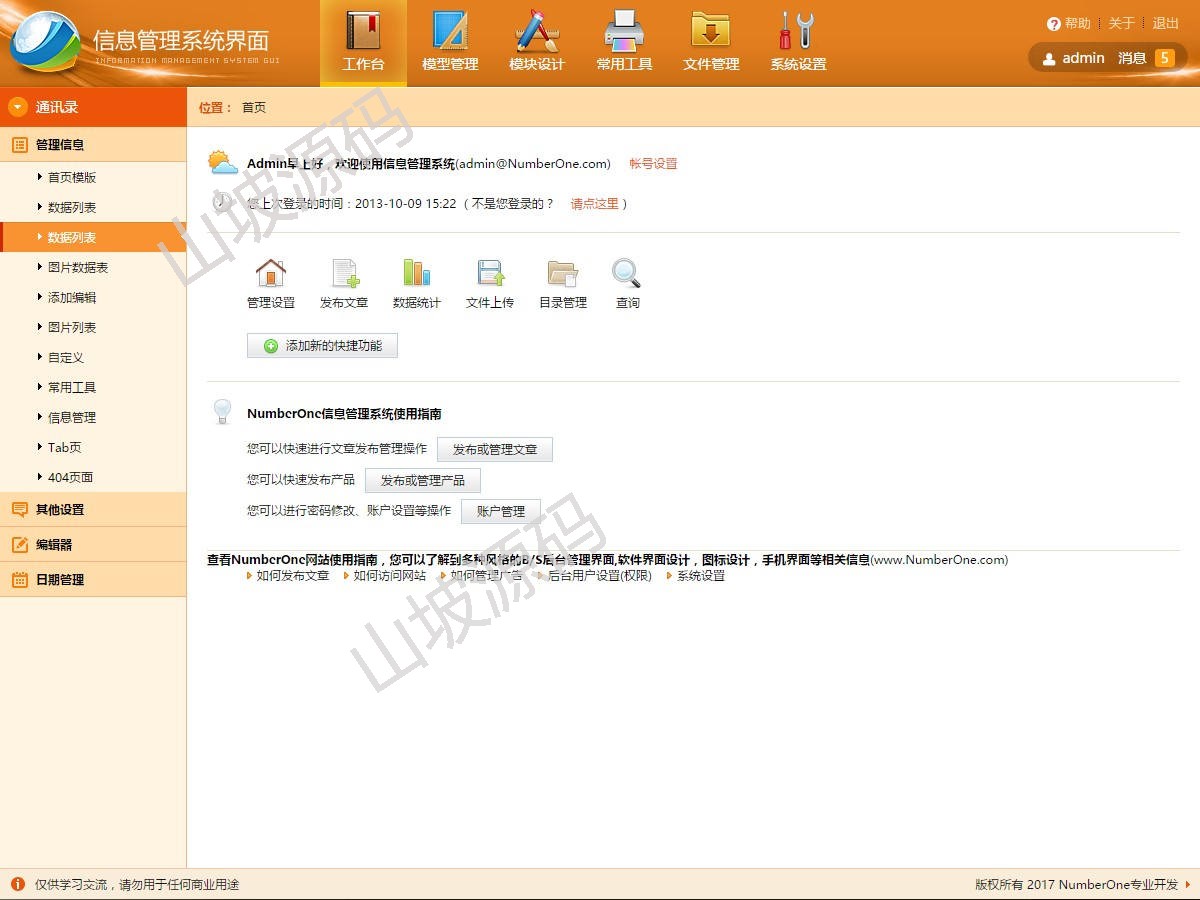The width and height of the screenshot is (1200, 900).
Task: Select the 模块设计 pencil-and-ruler icon
Action: click(x=537, y=32)
